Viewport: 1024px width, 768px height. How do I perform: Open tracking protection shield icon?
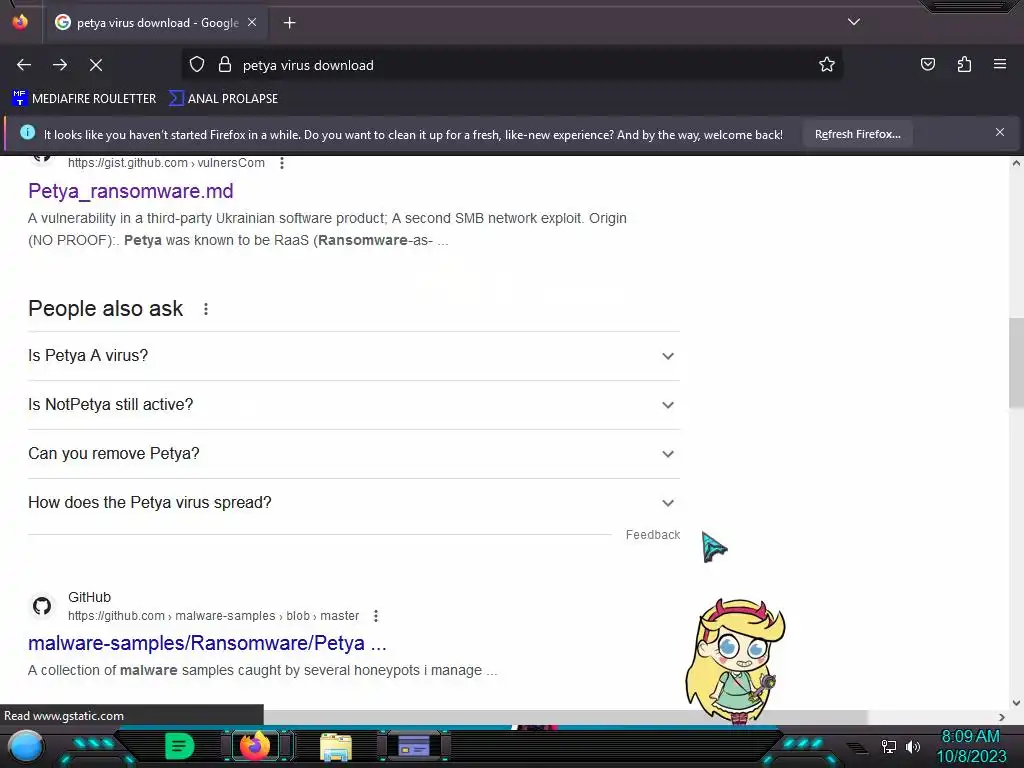(197, 65)
